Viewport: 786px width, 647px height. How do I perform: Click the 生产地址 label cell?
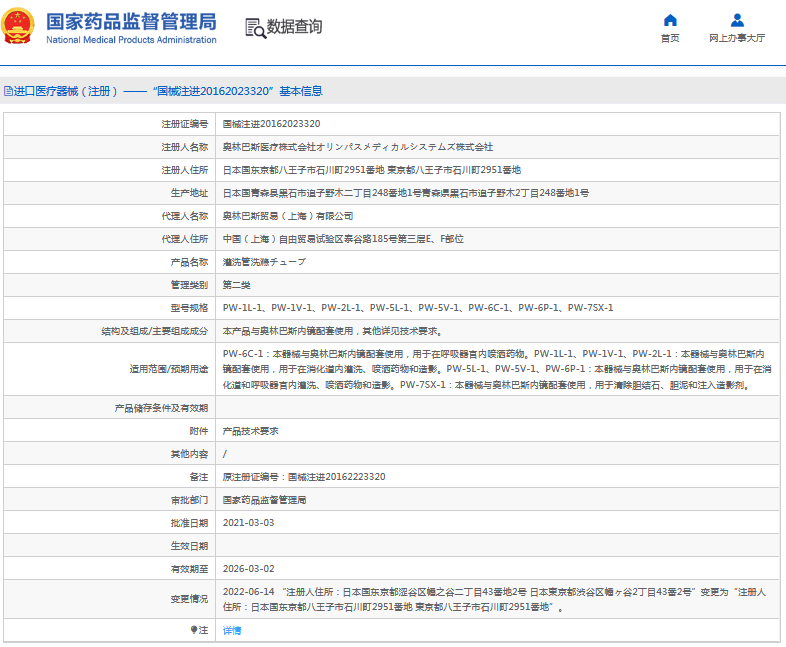click(109, 193)
